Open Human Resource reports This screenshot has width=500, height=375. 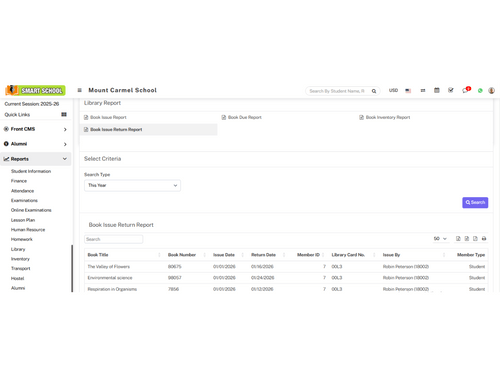(28, 230)
